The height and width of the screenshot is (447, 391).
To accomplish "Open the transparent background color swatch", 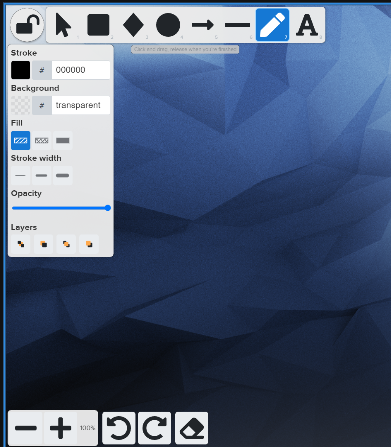I will [x=21, y=105].
